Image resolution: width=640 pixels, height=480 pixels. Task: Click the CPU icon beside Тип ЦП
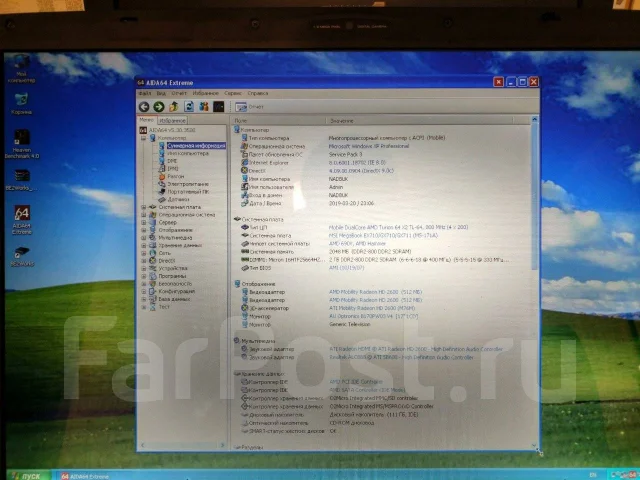(245, 227)
